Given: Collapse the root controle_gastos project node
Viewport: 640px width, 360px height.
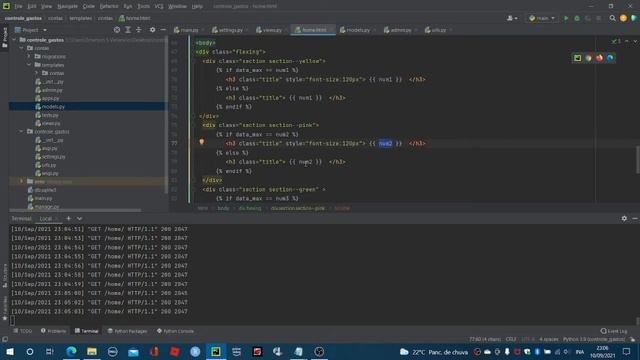Looking at the screenshot, I should tap(14, 40).
